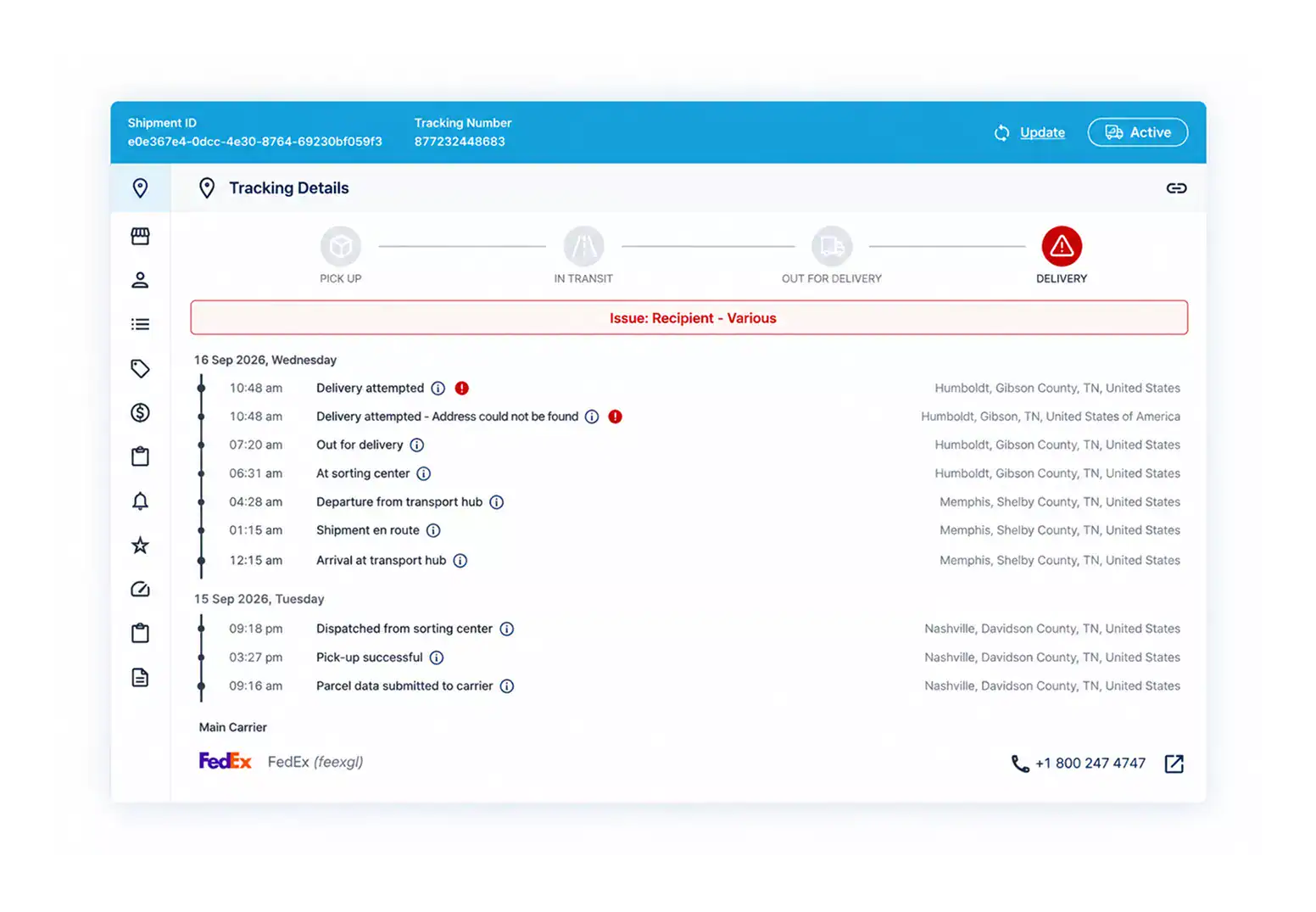Image resolution: width=1316 pixels, height=912 pixels.
Task: Open the speedometer gauge icon in sidebar
Action: tap(140, 589)
